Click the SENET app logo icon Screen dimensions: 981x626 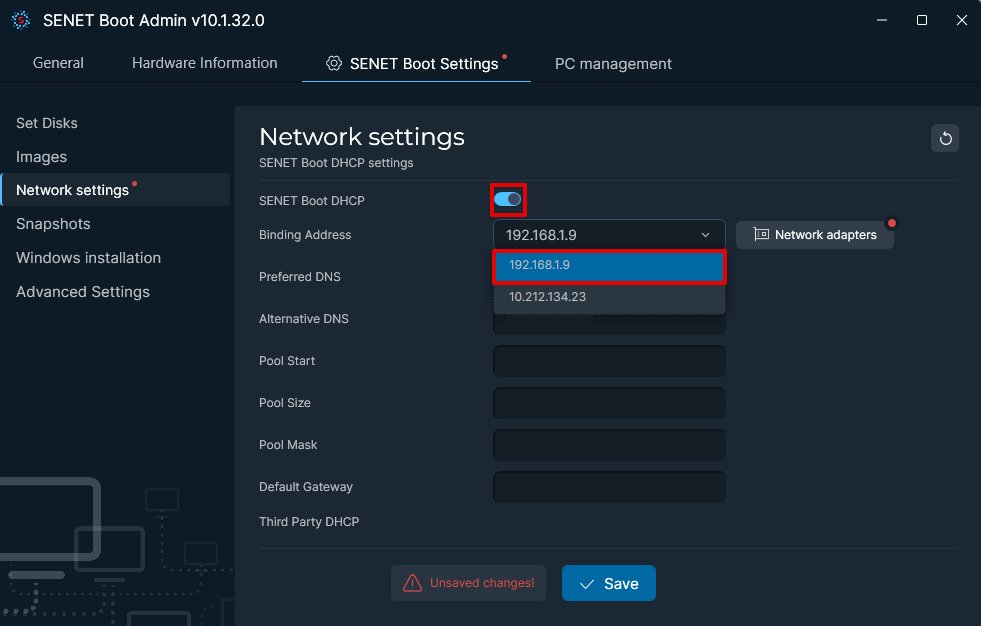[20, 19]
